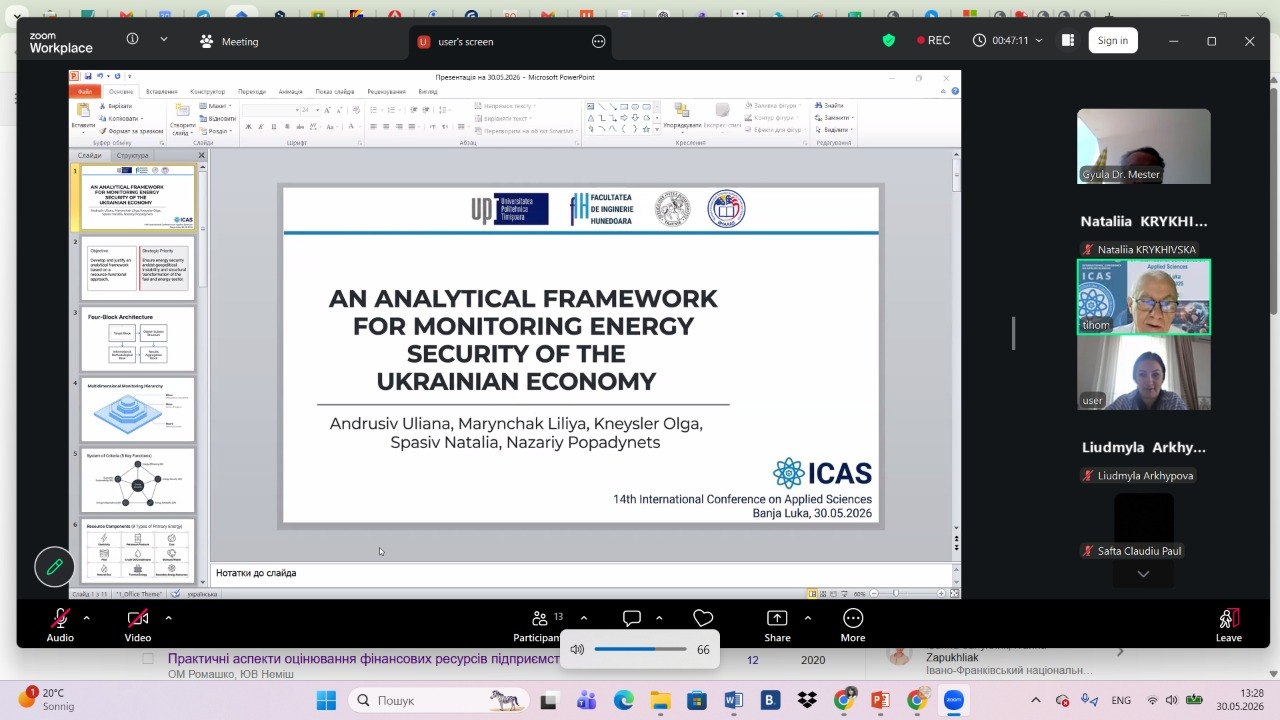
Task: Open Microsoft Teams from the taskbar
Action: point(586,700)
